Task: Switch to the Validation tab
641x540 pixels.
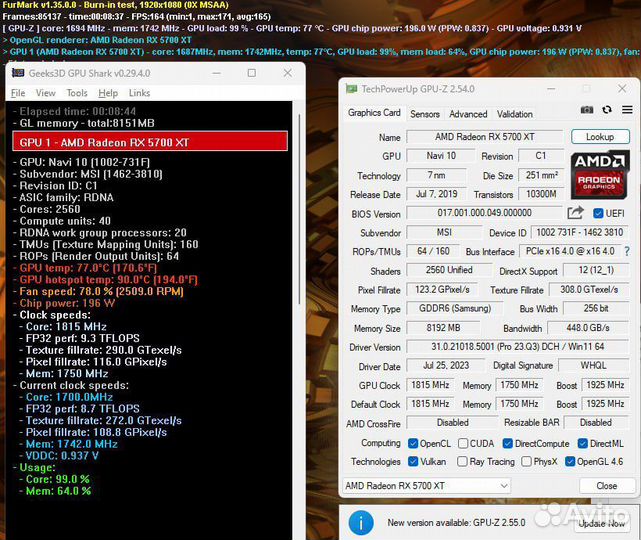Action: 515,114
